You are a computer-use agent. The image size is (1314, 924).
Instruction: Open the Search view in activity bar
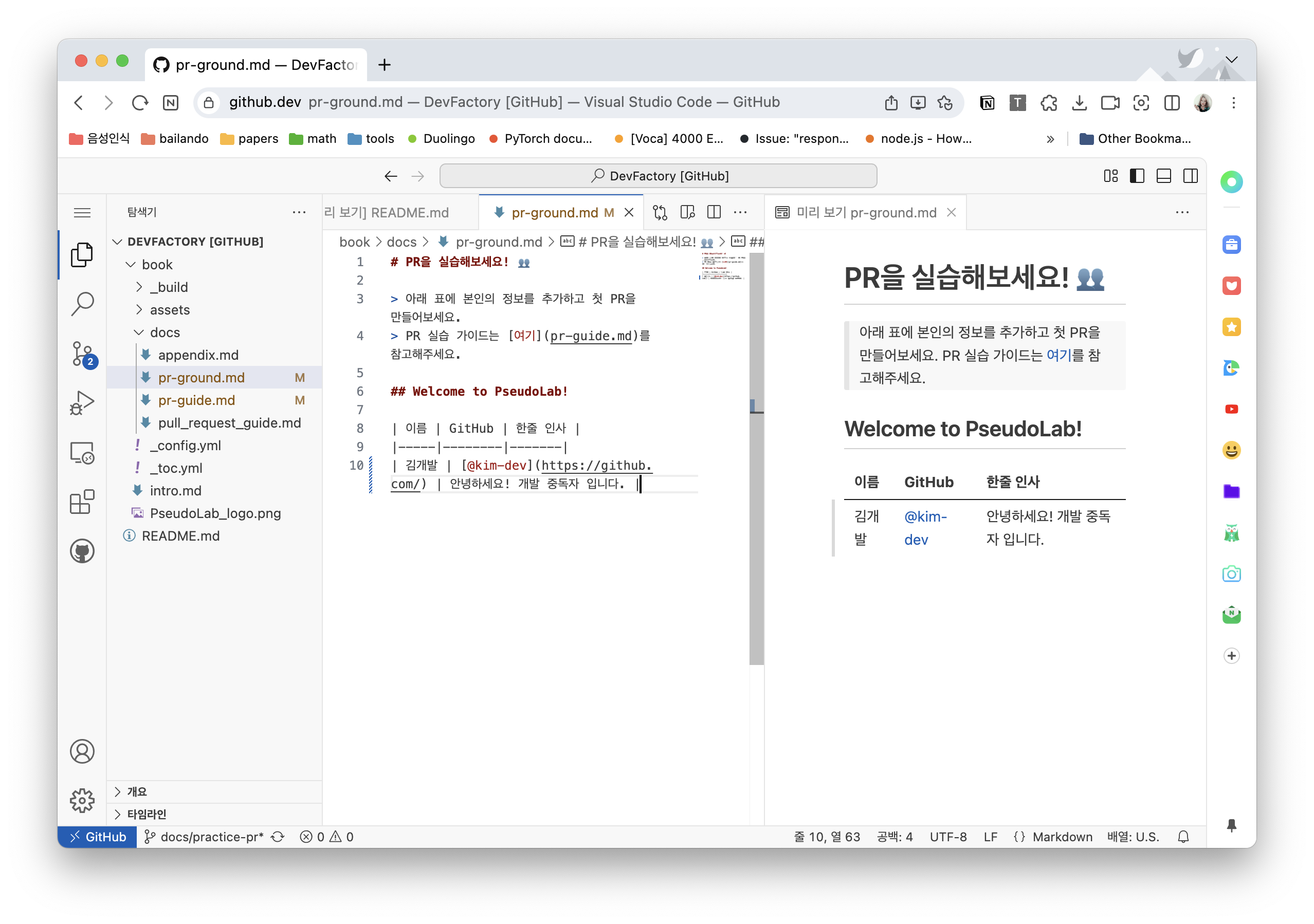82,303
